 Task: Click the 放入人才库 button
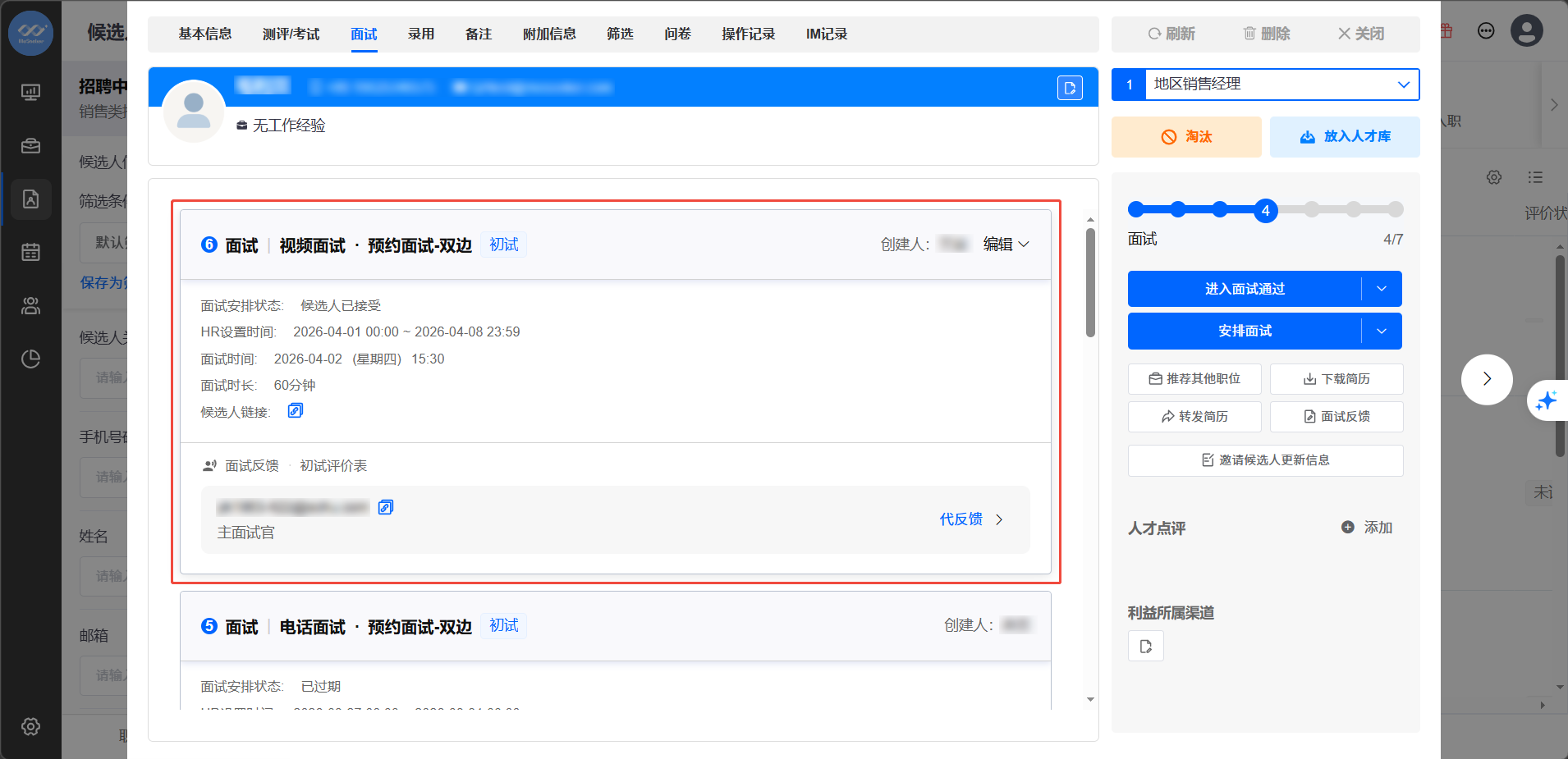[1345, 137]
